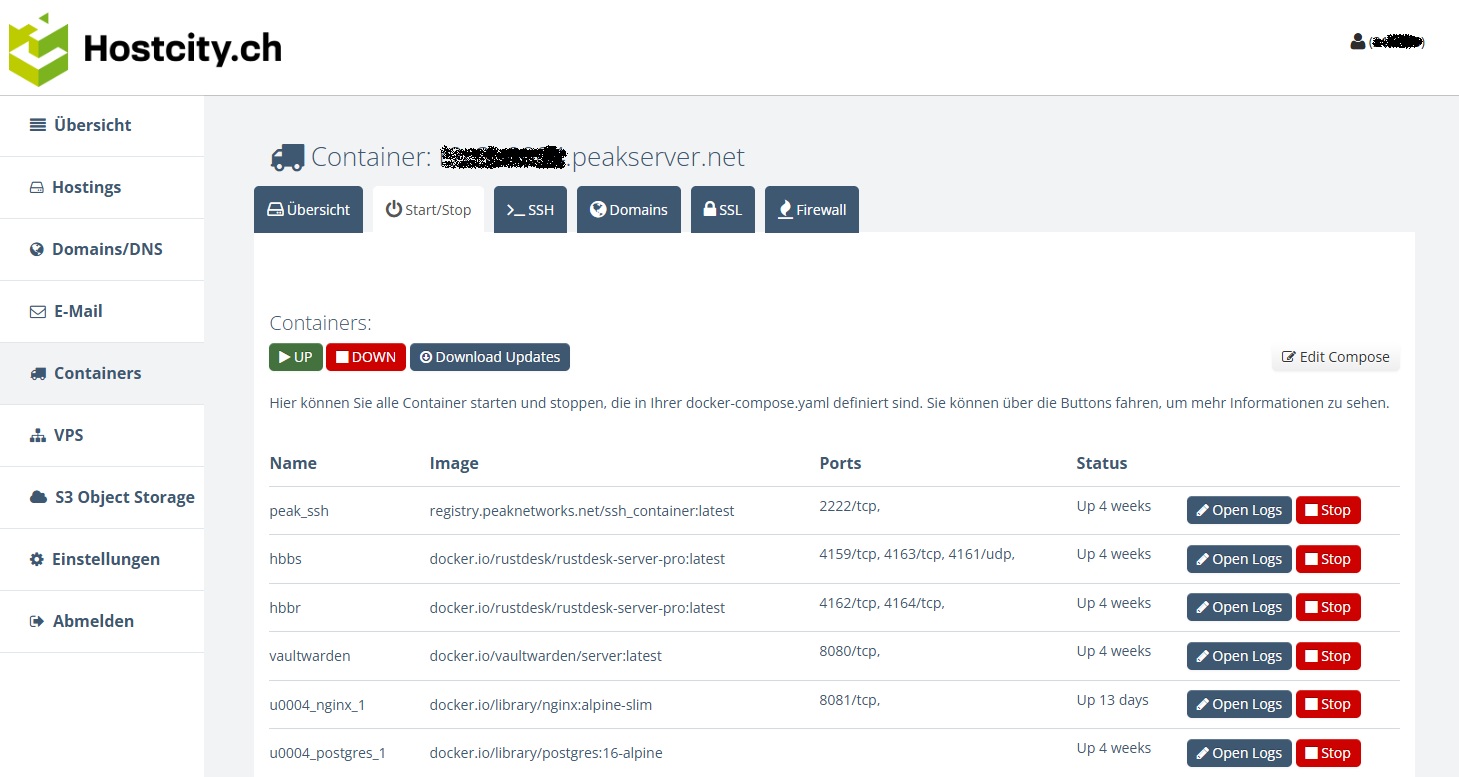Image resolution: width=1459 pixels, height=777 pixels.
Task: Open Domains/DNS in the sidebar
Action: coord(106,249)
